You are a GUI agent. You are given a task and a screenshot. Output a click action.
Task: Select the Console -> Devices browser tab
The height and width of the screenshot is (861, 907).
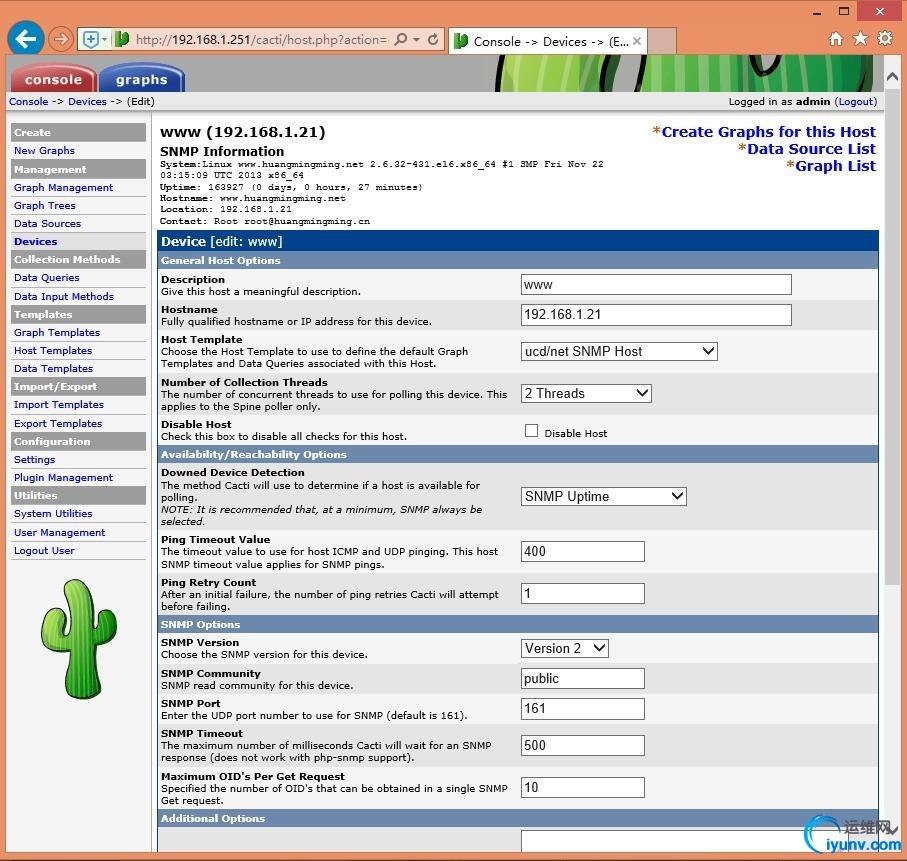point(547,41)
